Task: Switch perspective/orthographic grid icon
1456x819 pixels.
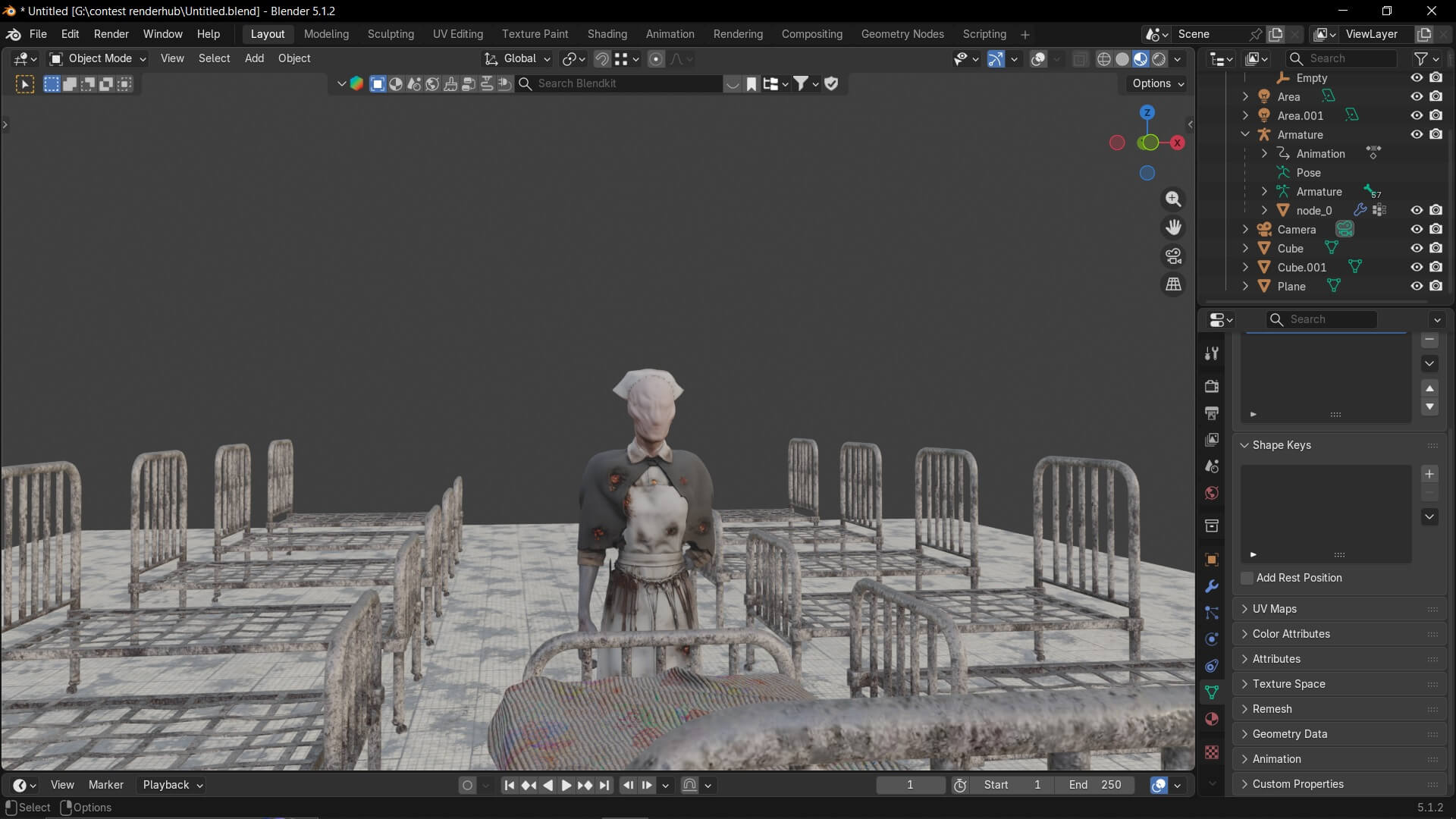Action: pyautogui.click(x=1173, y=284)
